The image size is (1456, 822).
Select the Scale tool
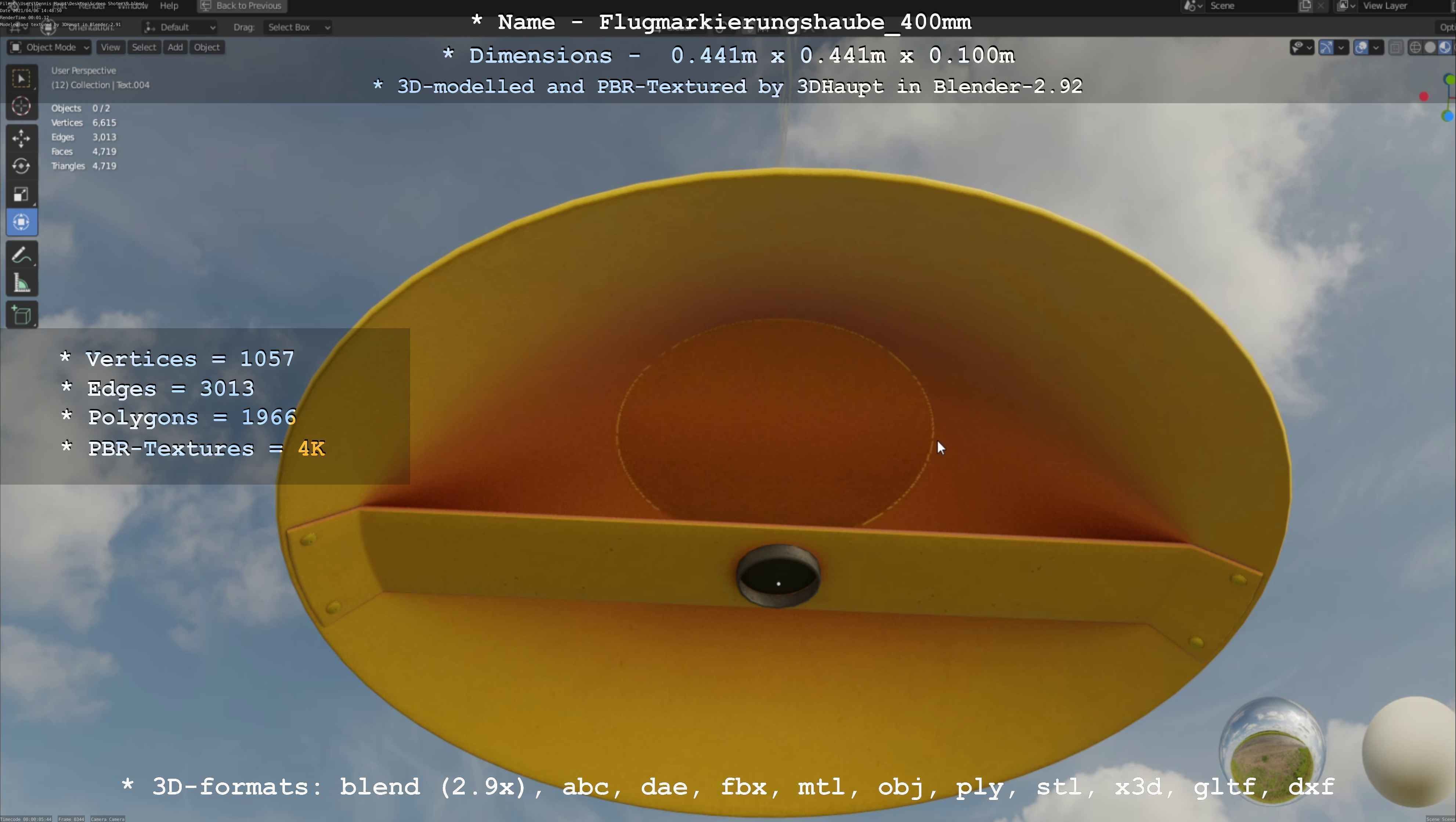coord(21,194)
